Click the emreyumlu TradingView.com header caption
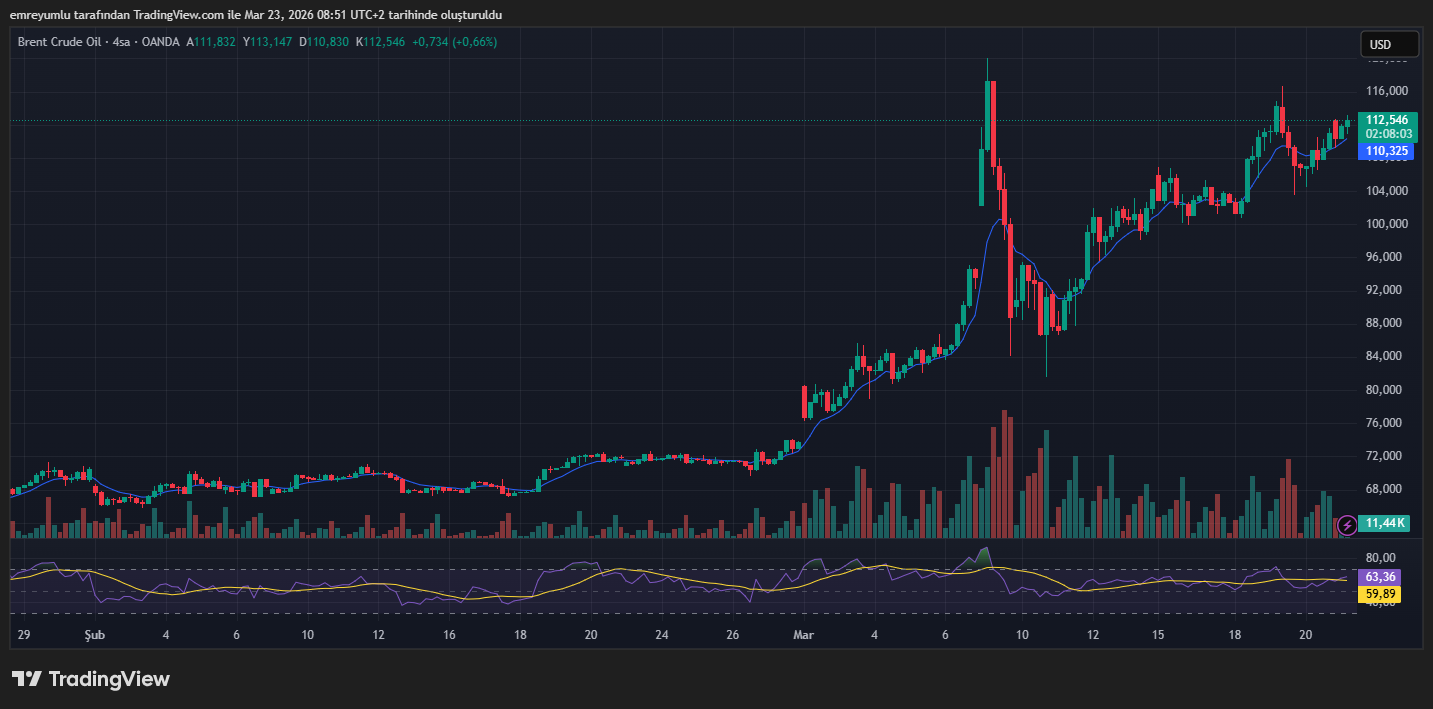 coord(255,15)
